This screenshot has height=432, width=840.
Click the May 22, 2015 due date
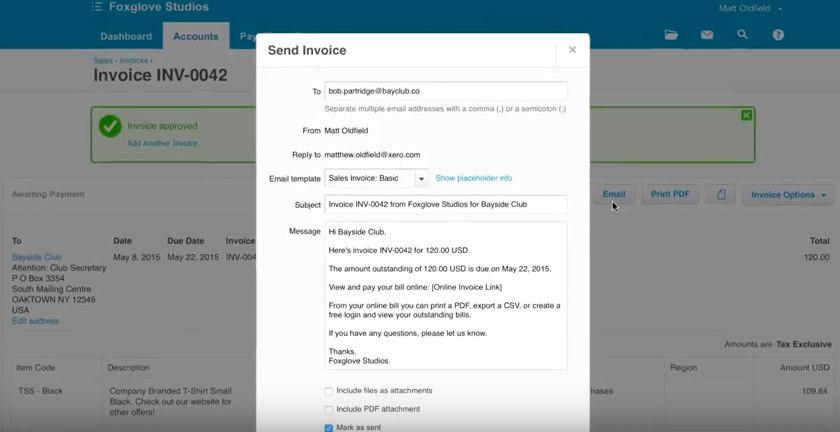coord(193,257)
